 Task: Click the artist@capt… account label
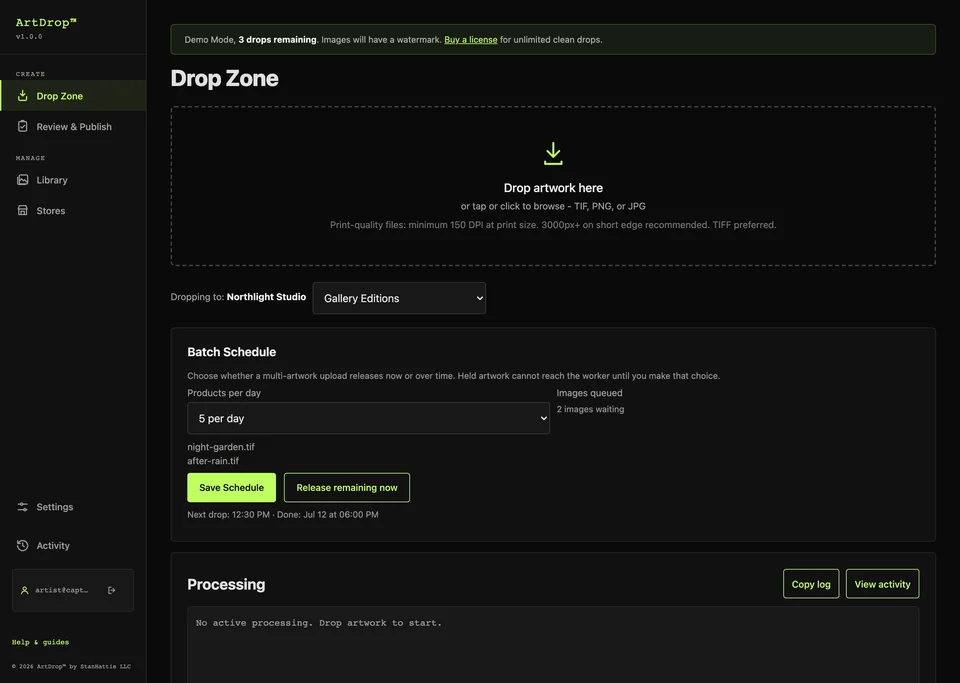point(61,590)
